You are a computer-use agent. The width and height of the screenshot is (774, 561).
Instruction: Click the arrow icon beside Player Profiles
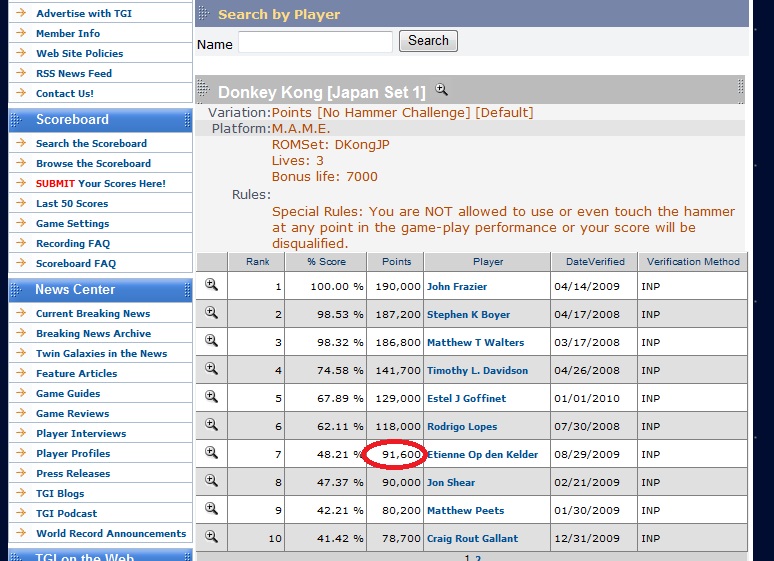pyautogui.click(x=21, y=452)
